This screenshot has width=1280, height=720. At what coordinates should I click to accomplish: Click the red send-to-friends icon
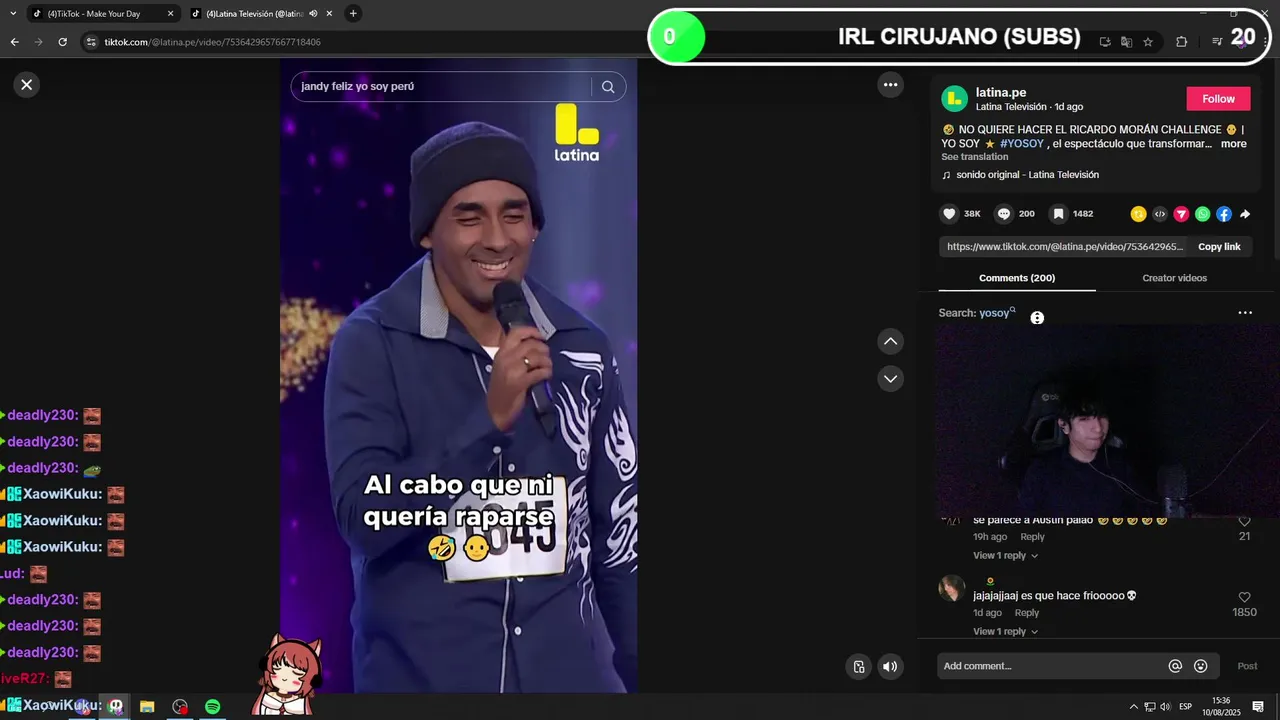tap(1181, 214)
